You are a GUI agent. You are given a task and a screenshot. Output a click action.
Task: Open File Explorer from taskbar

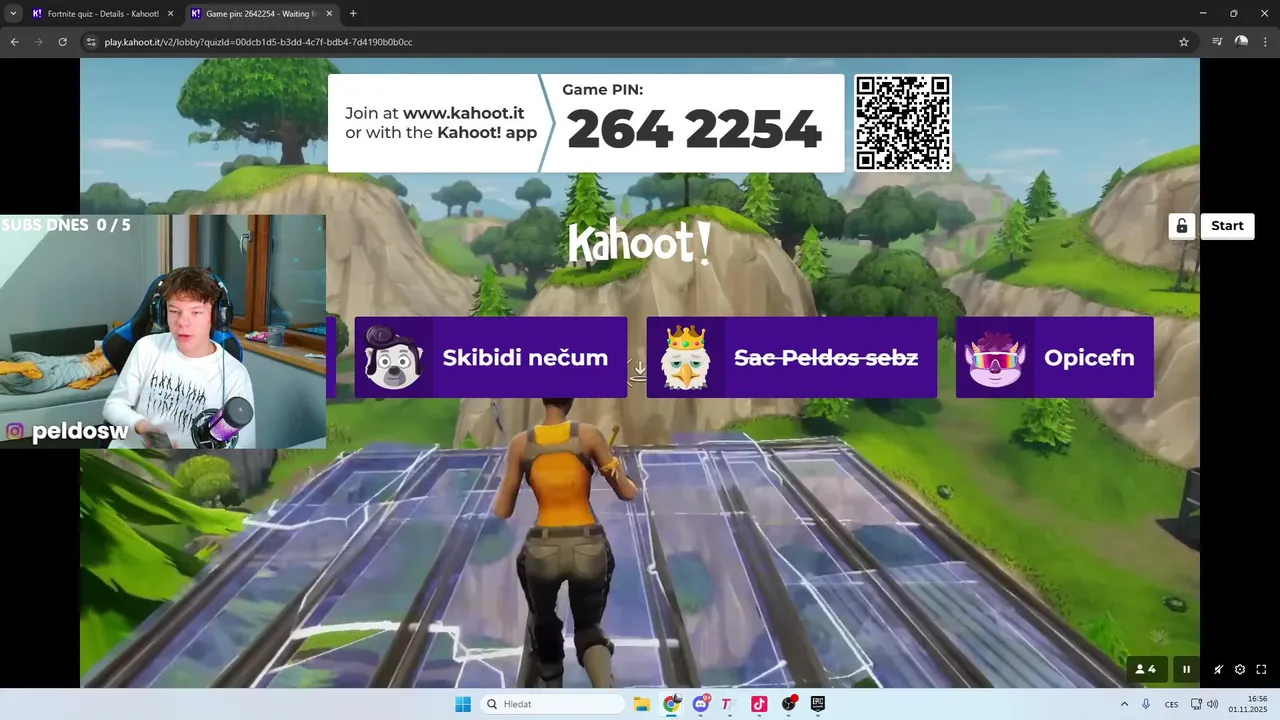[642, 704]
